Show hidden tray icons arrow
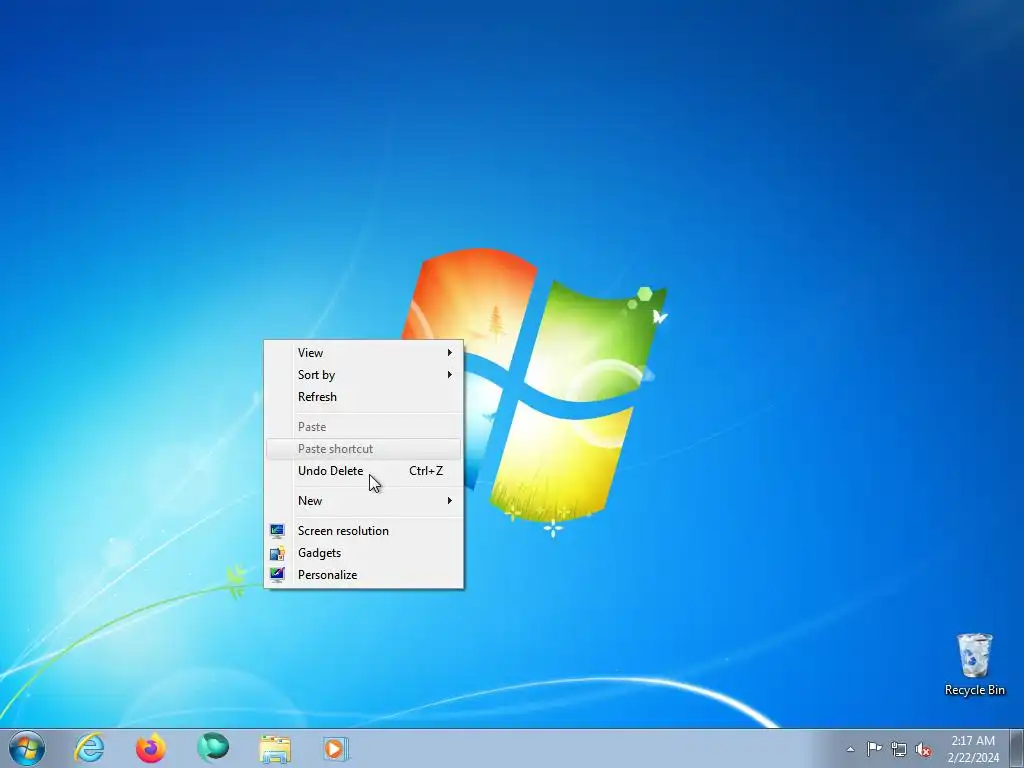 850,749
